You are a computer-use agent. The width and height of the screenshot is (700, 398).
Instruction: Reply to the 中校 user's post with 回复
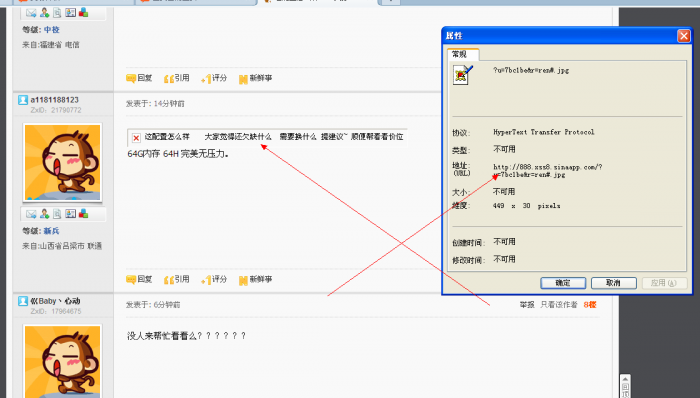pyautogui.click(x=139, y=79)
